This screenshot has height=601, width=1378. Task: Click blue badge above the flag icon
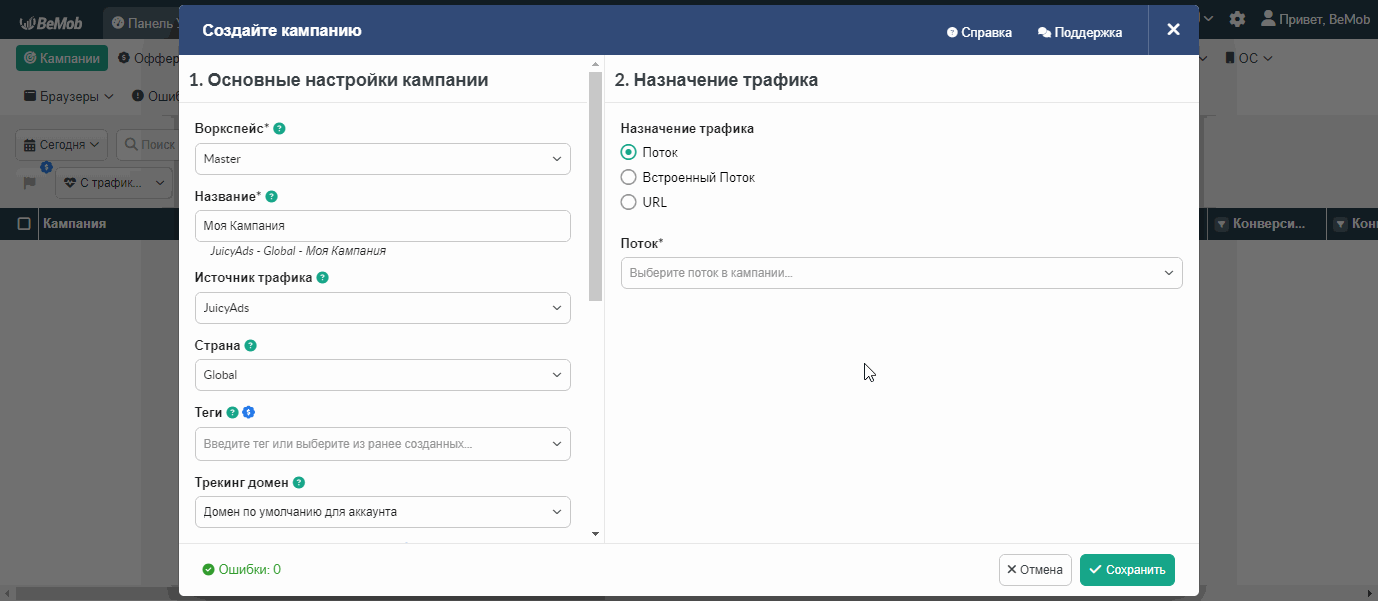coord(46,167)
